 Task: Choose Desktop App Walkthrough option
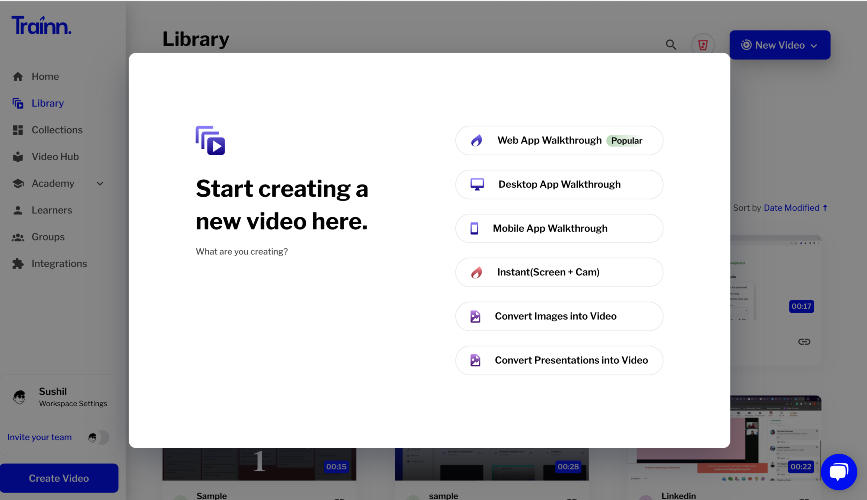(x=559, y=184)
